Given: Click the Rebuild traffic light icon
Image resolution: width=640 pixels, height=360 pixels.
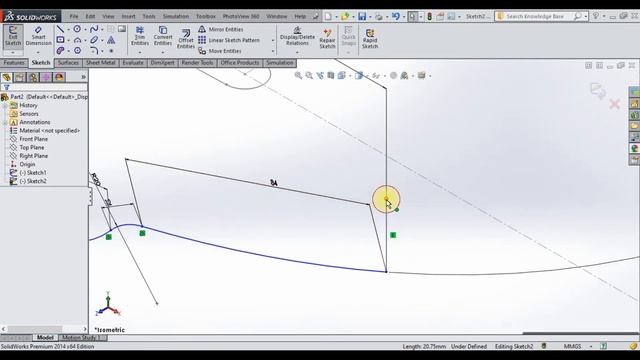Looking at the screenshot, I should click(x=429, y=16).
